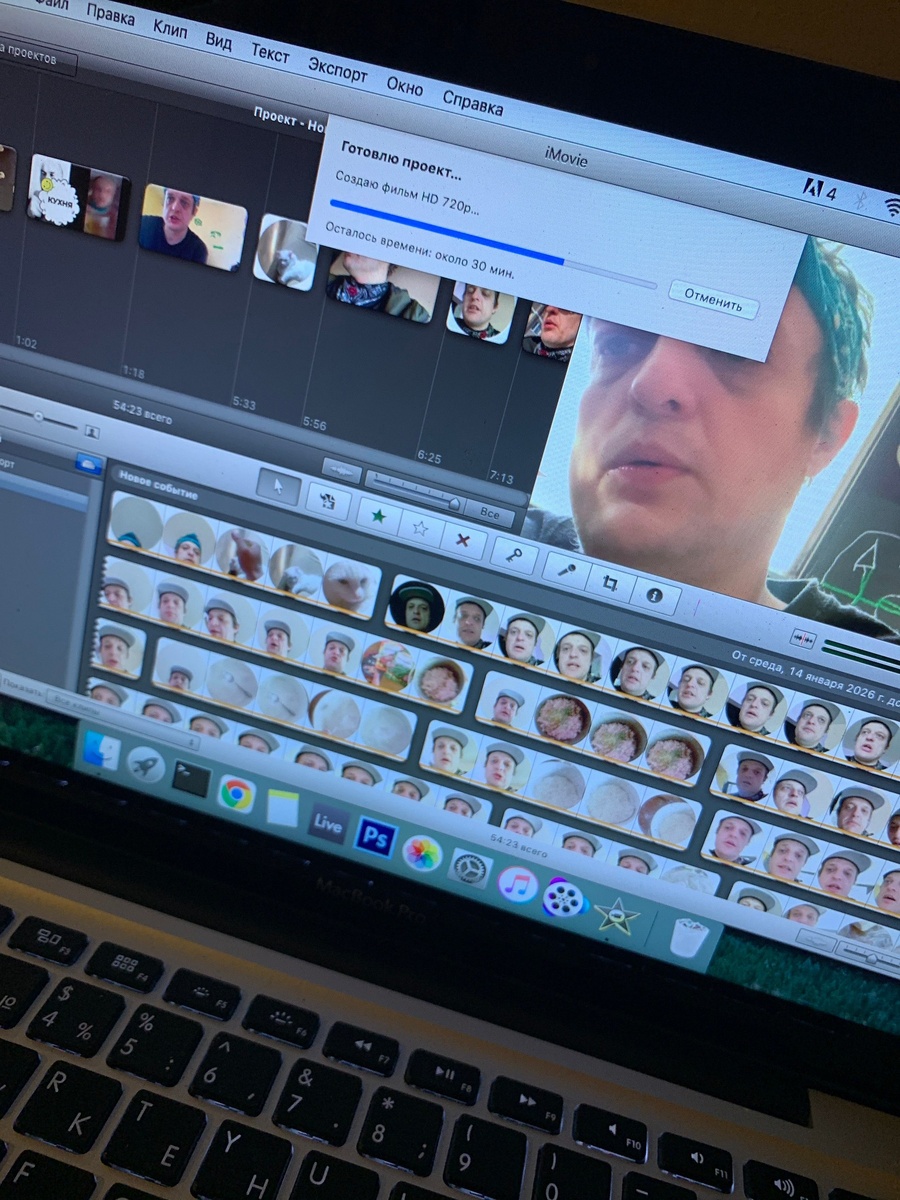This screenshot has height=1200, width=900.
Task: Select the arrow pointer tool in iMovie toolbar
Action: click(x=278, y=486)
